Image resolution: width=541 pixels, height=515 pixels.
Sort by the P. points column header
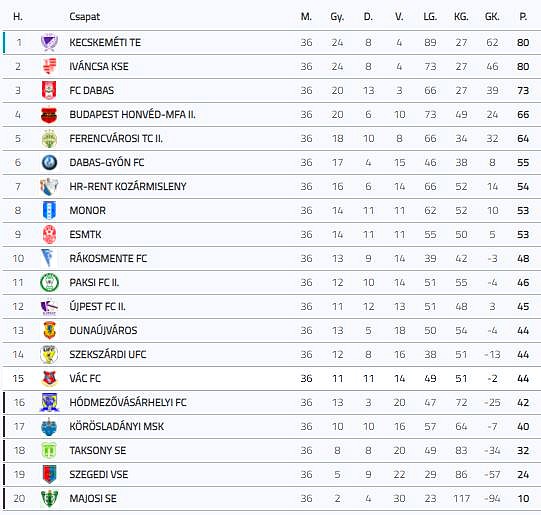click(x=523, y=17)
